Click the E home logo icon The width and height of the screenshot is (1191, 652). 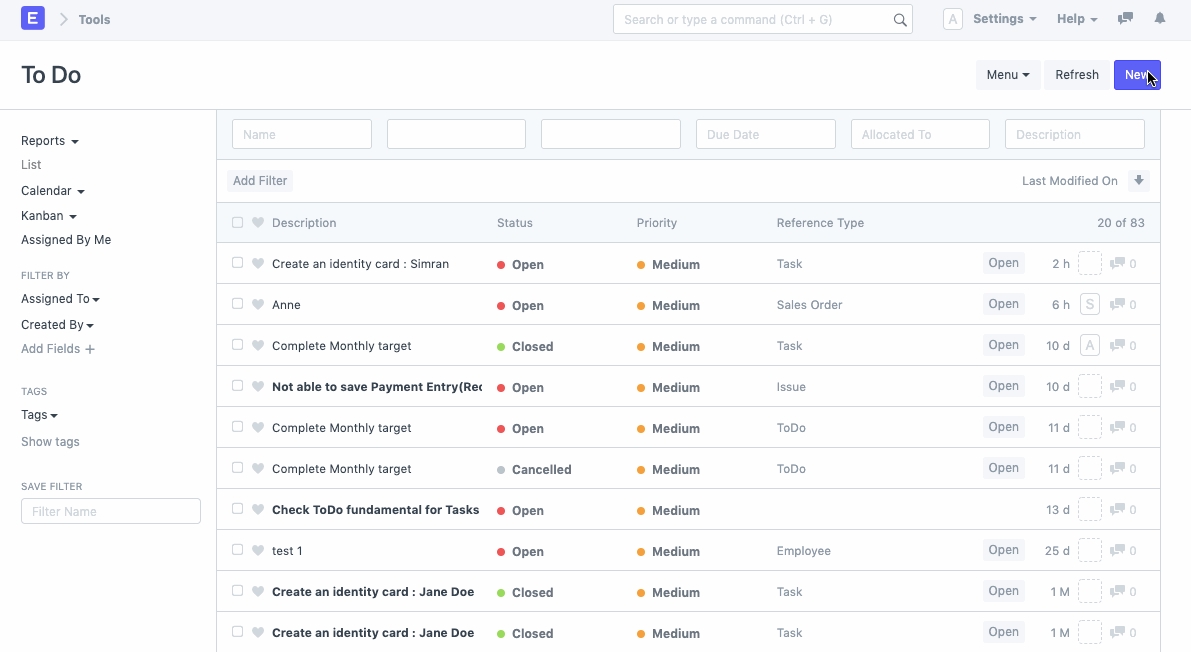click(33, 19)
